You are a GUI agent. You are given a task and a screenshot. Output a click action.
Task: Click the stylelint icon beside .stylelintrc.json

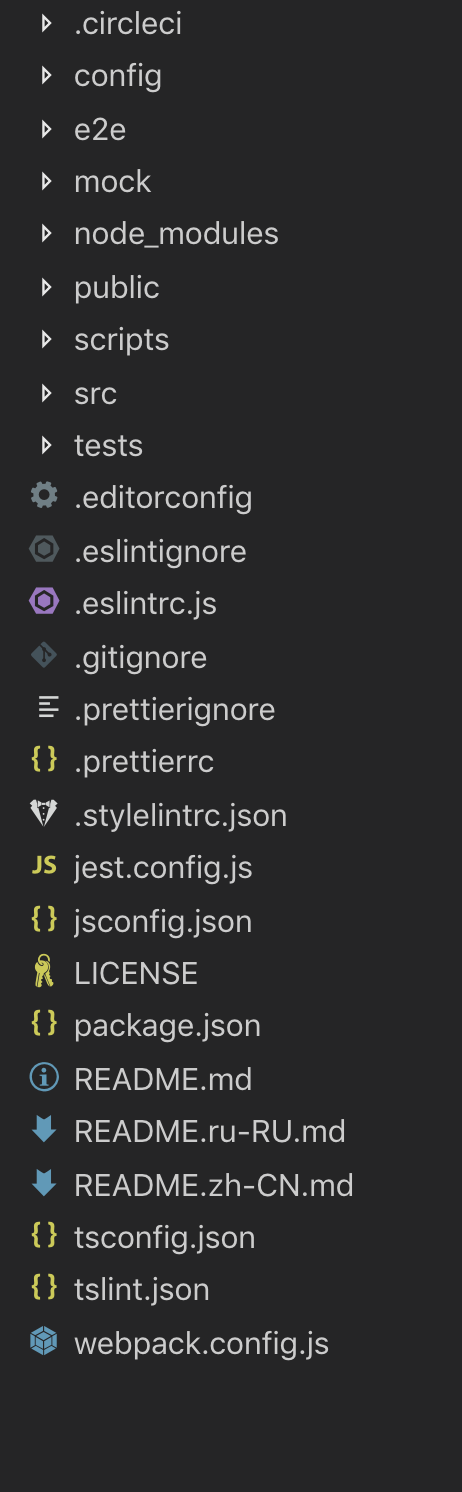pos(44,814)
